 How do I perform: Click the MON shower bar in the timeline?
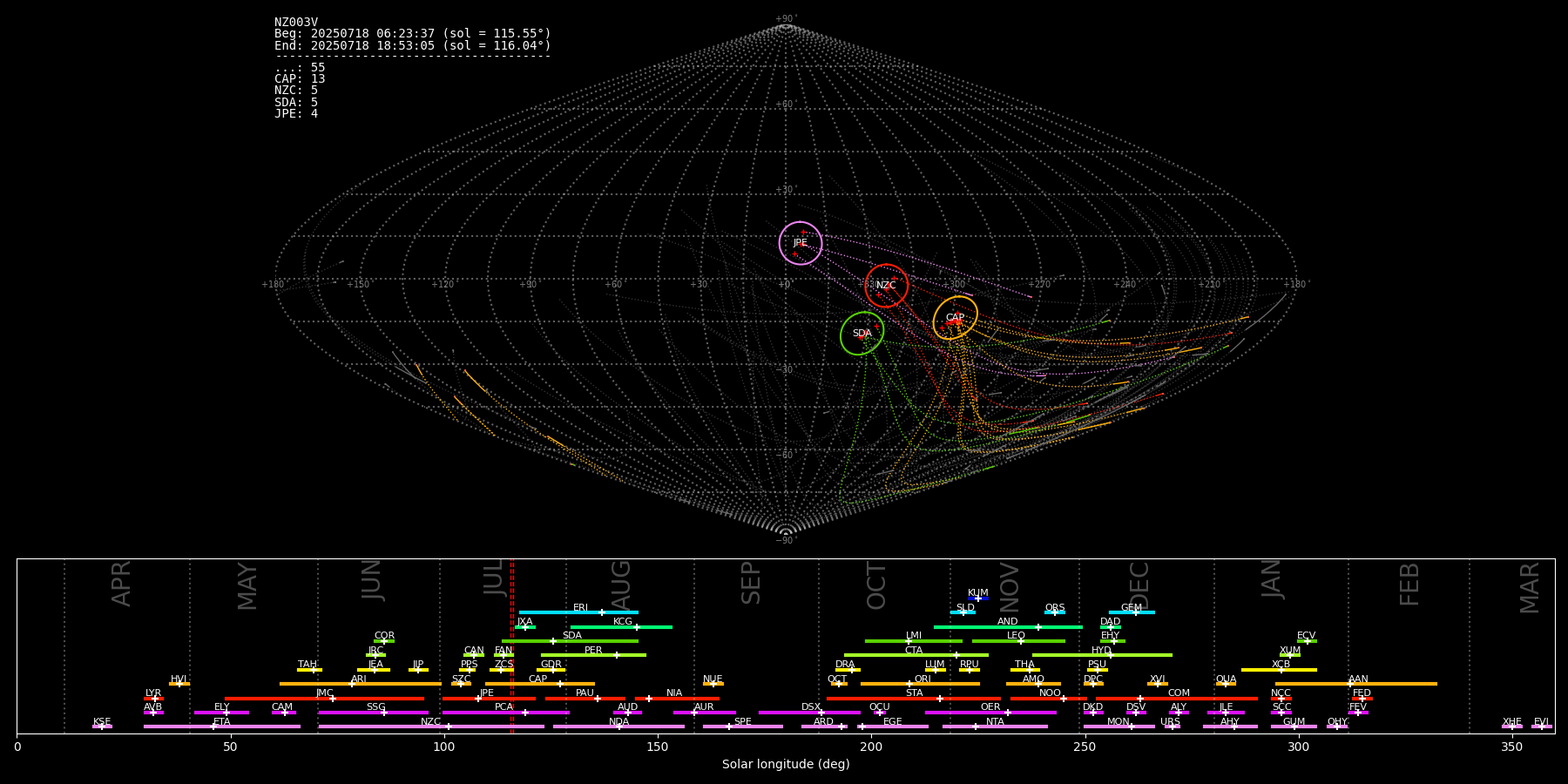(x=1119, y=727)
